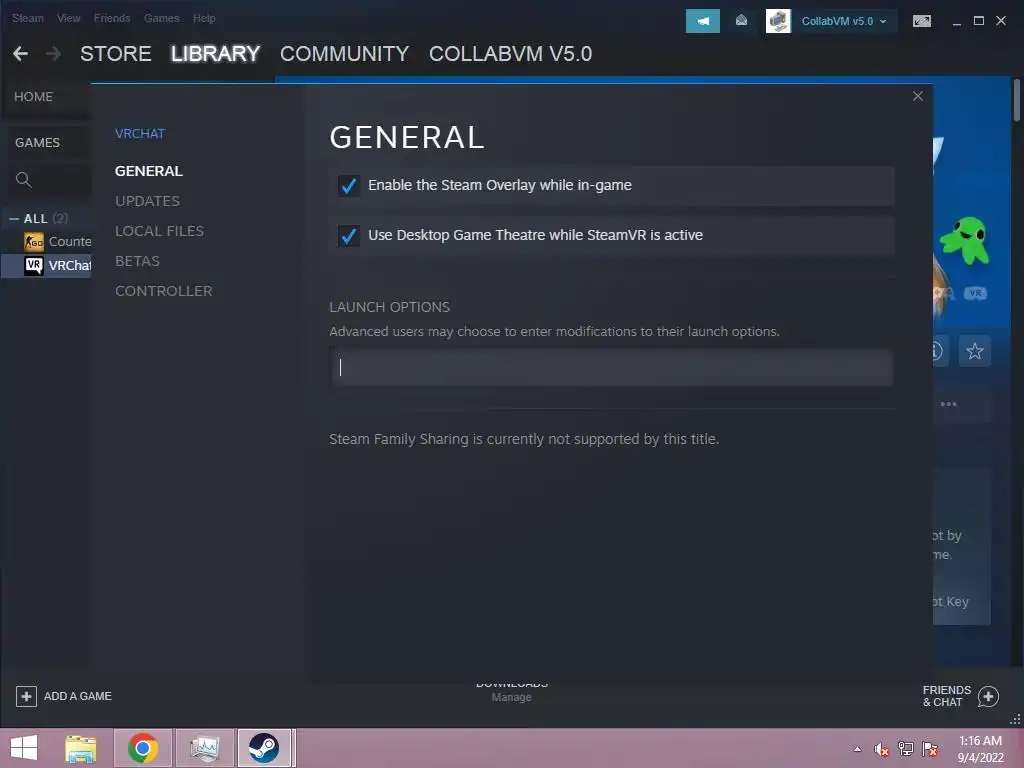Open Downloads Manage link
Screen dimensions: 1024x768
pyautogui.click(x=511, y=697)
